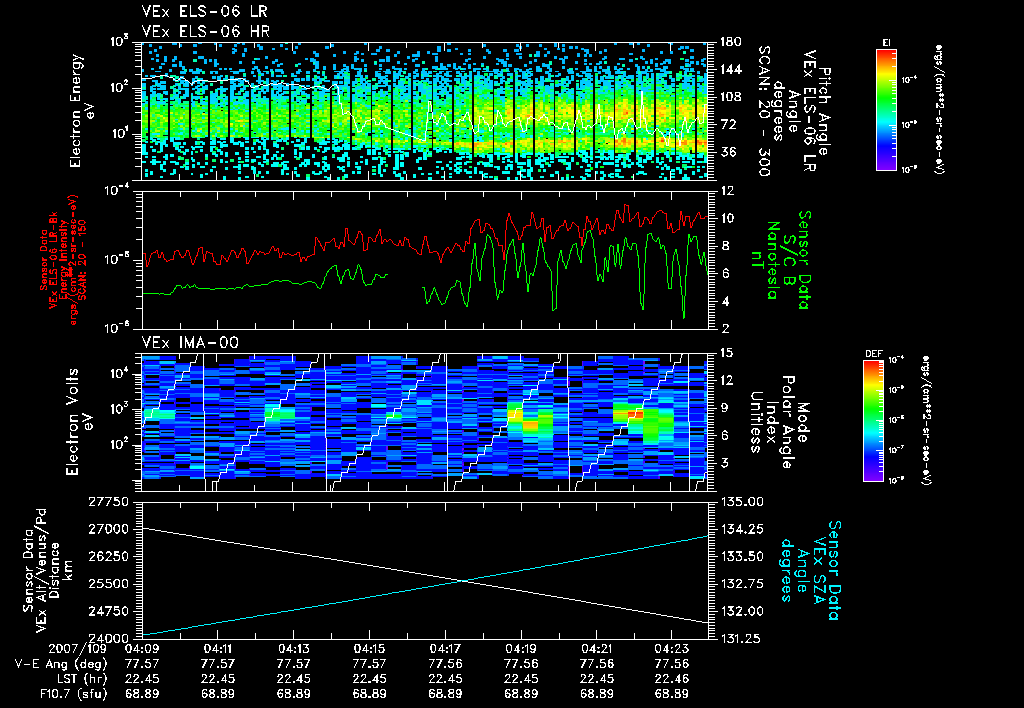Click the polar angle index tick '9'
The height and width of the screenshot is (708, 1024).
723,408
